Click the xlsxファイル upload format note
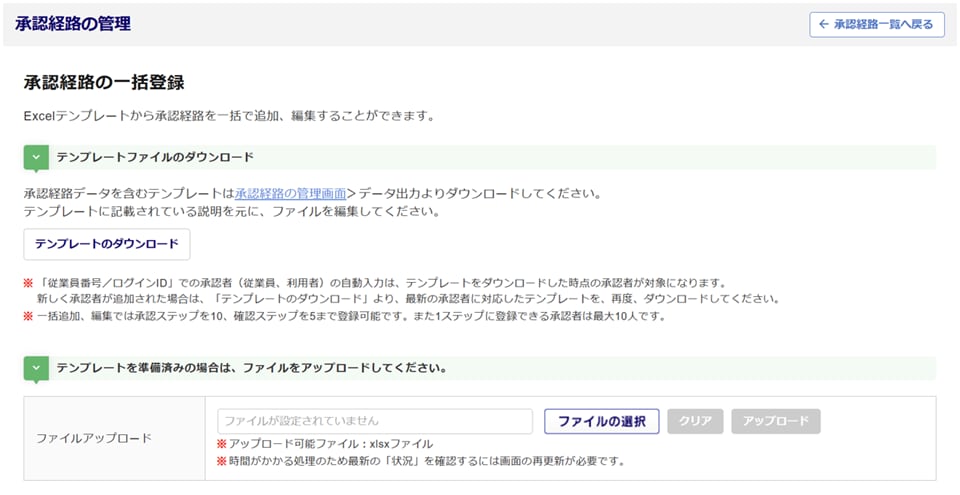This screenshot has height=495, width=960. 325,444
